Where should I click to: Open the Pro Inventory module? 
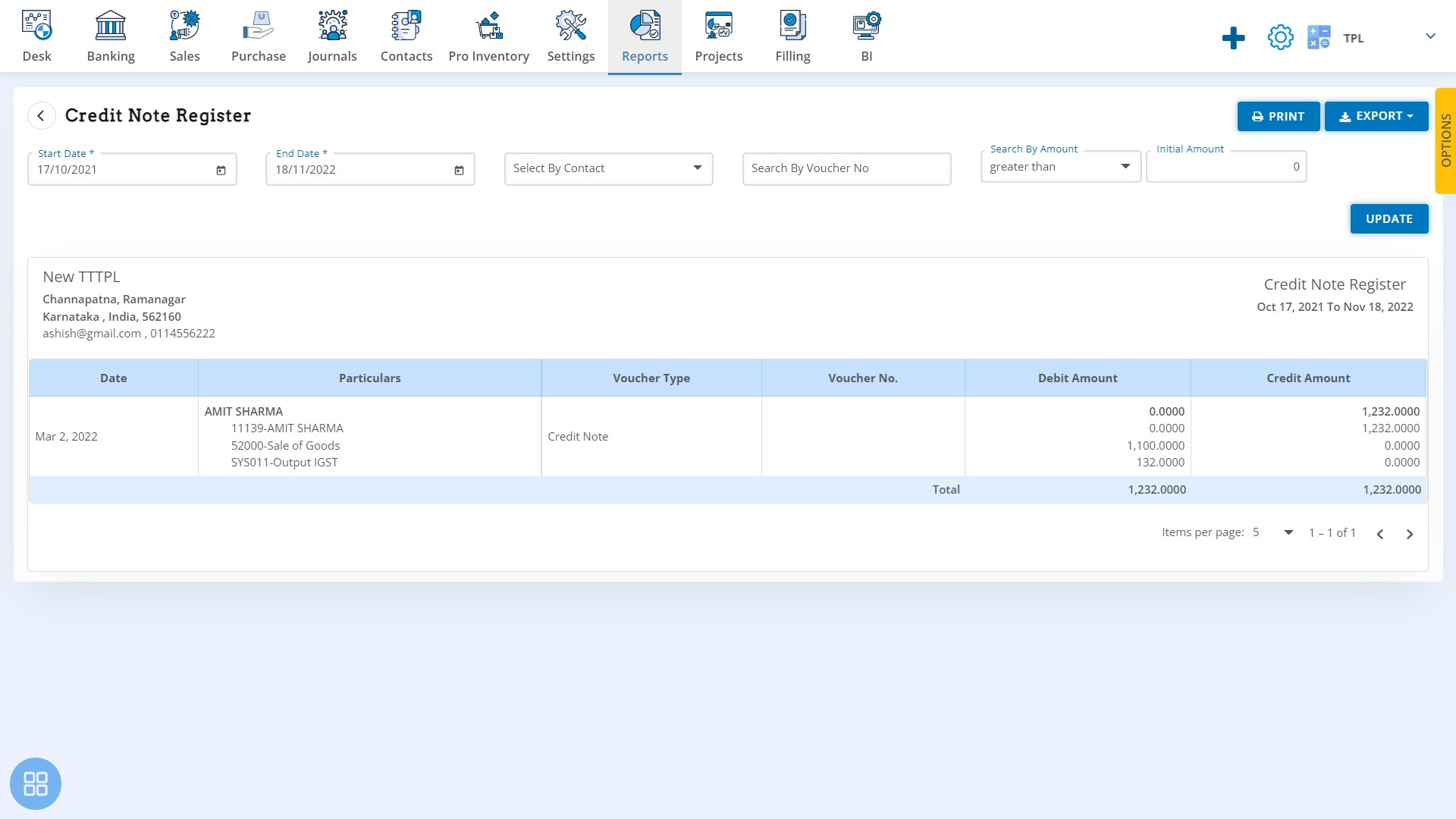pyautogui.click(x=489, y=36)
